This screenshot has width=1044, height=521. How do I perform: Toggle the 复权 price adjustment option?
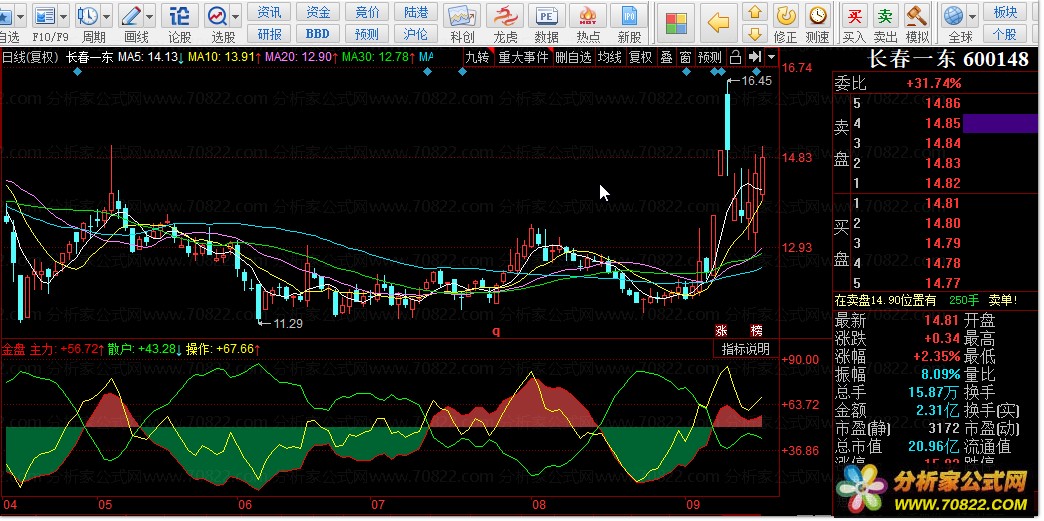pyautogui.click(x=641, y=57)
